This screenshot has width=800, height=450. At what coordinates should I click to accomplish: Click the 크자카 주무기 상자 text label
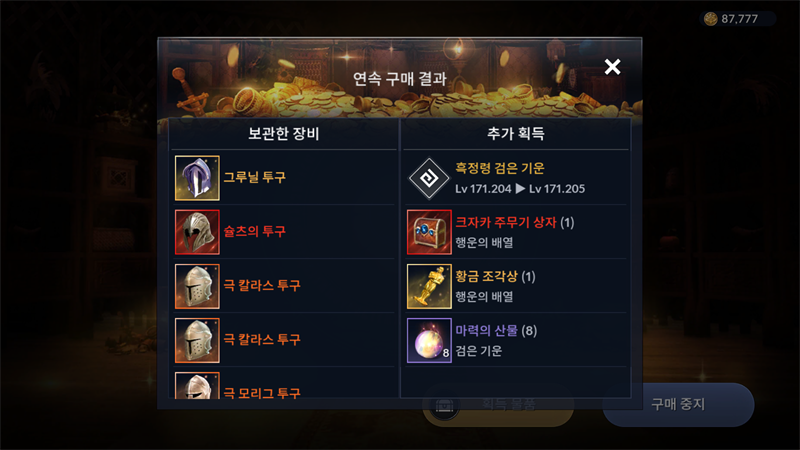point(506,222)
